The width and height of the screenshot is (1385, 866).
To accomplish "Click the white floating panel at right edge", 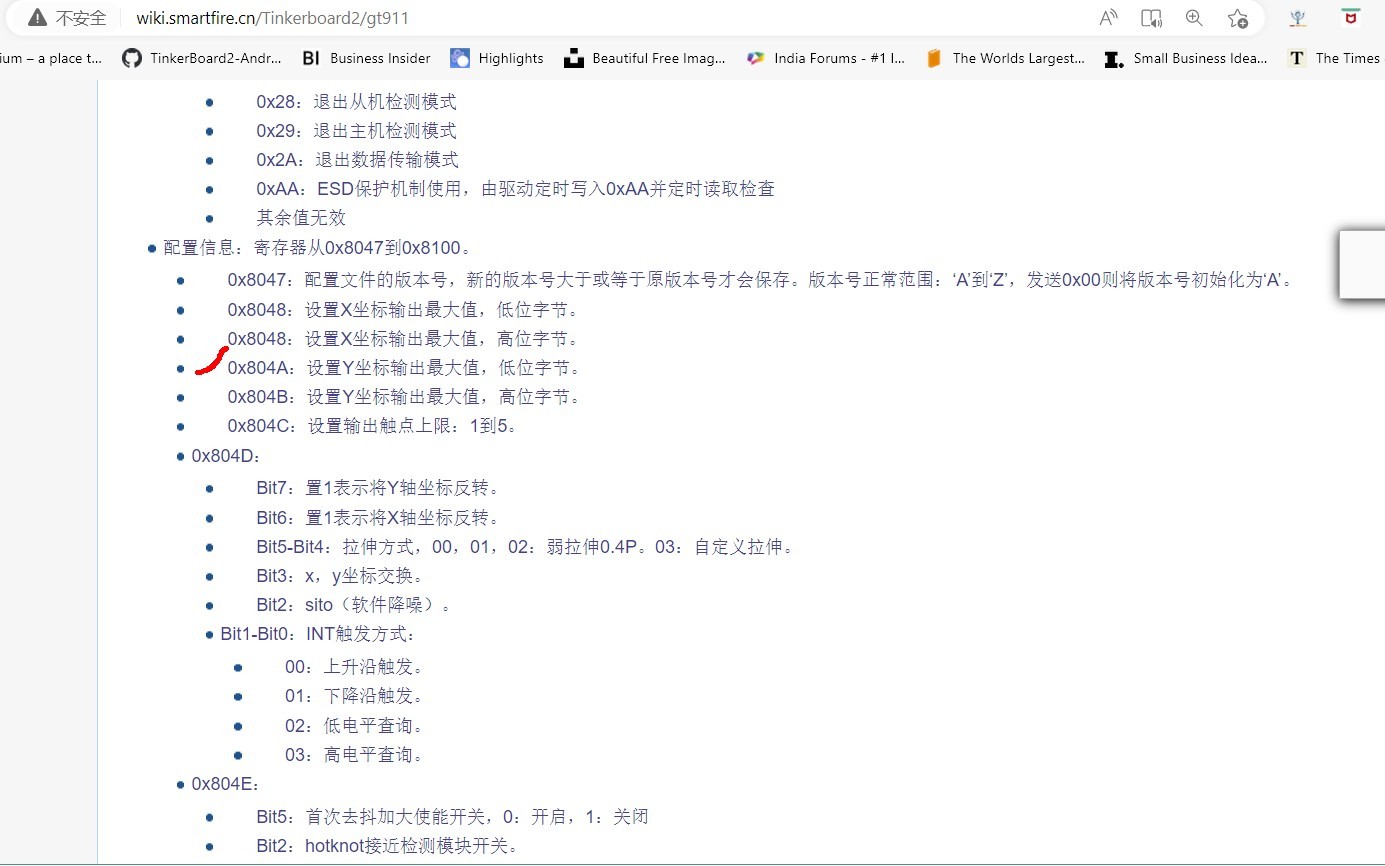I will point(1362,264).
